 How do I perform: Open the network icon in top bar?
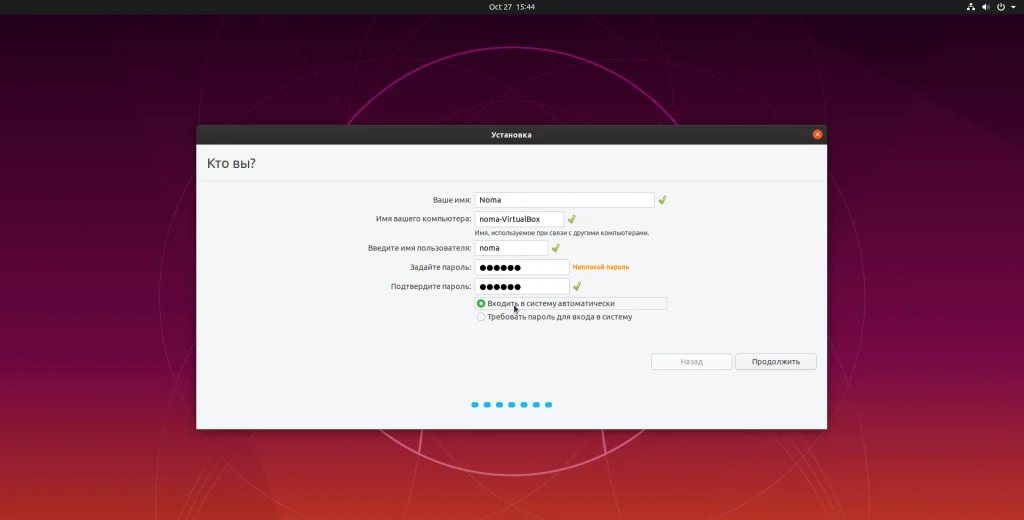tap(970, 7)
